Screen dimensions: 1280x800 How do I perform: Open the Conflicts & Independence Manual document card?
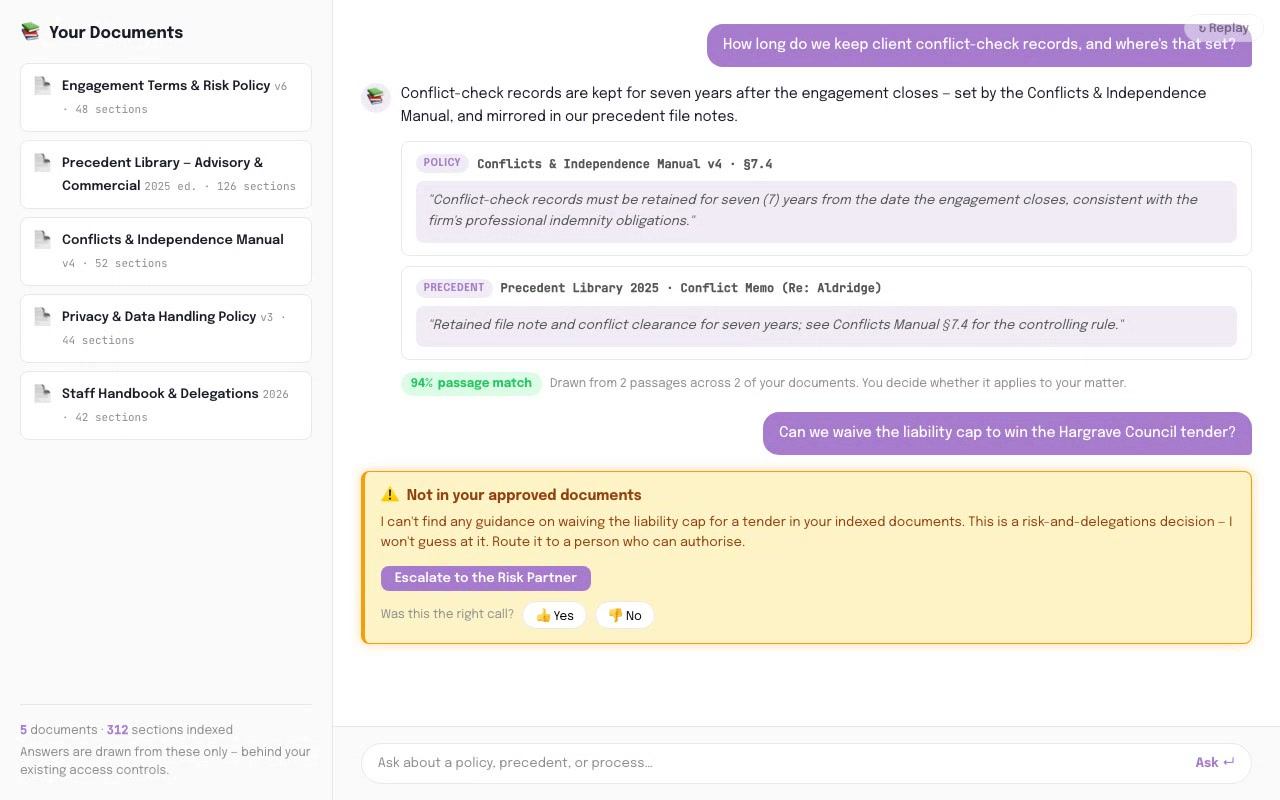click(x=166, y=251)
